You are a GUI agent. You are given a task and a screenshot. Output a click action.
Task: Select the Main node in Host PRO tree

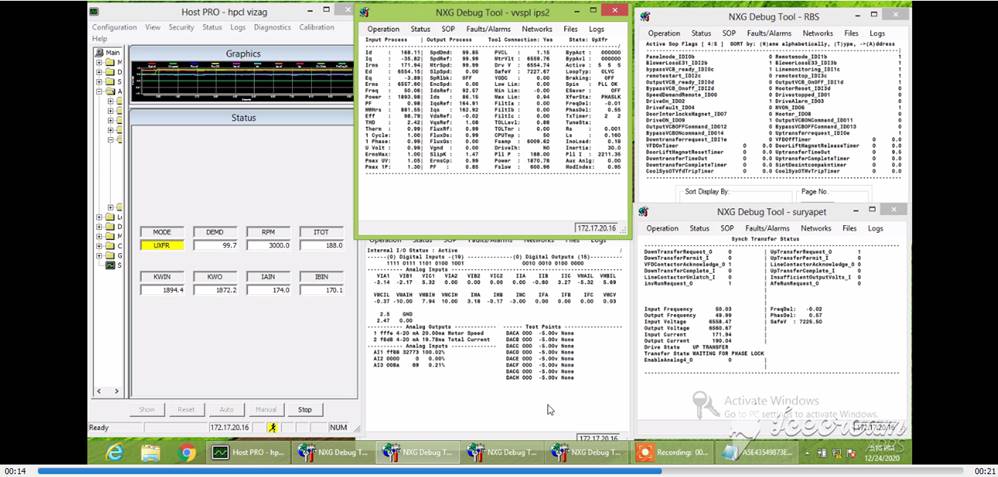point(109,53)
